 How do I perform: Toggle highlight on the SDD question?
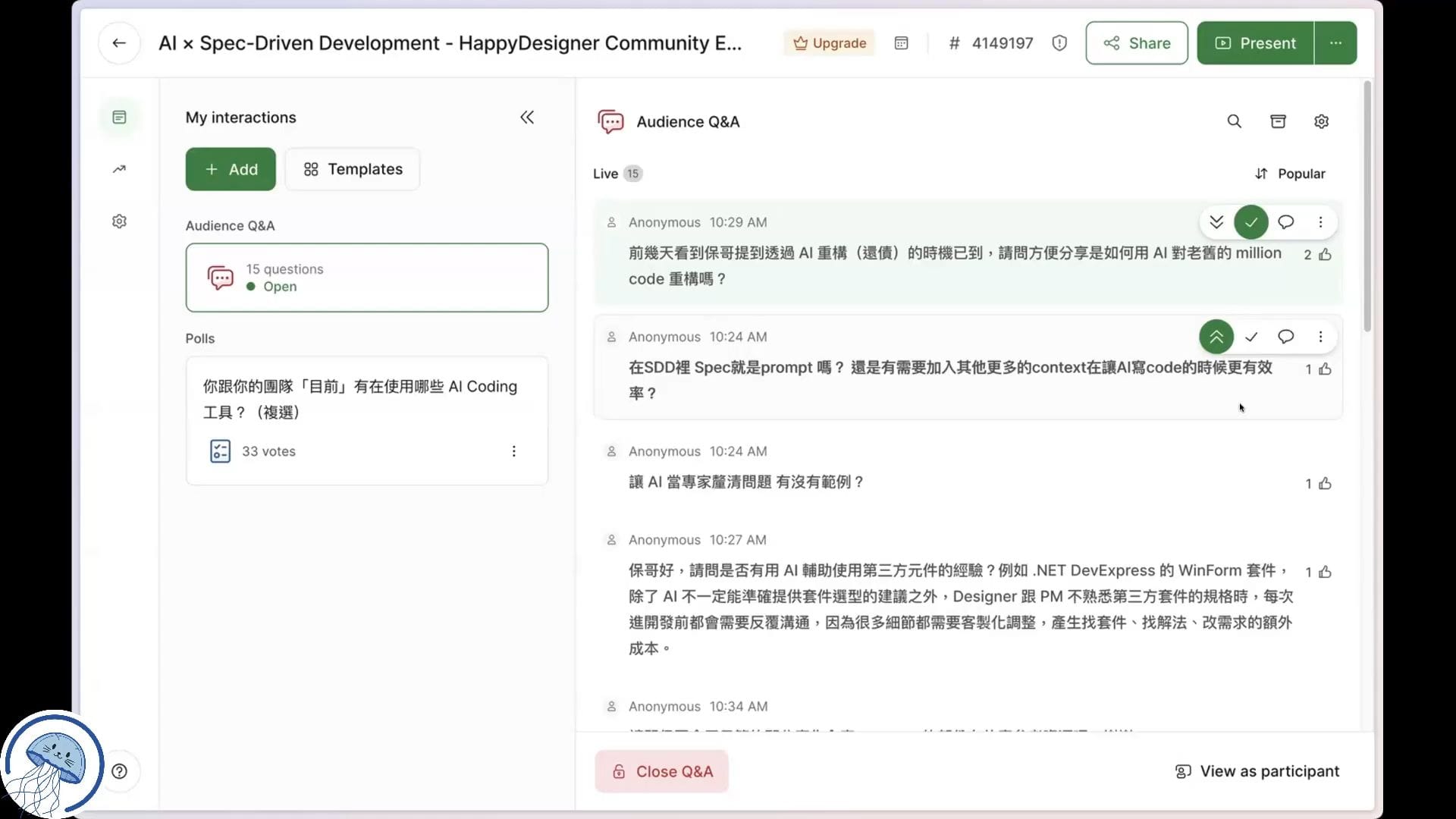tap(1216, 337)
